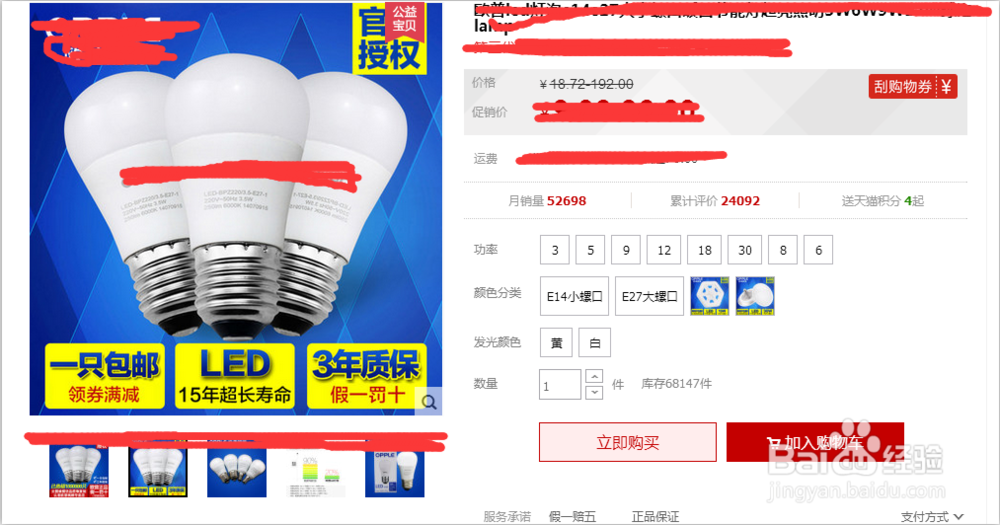
Task: Click 立即购买 buy now button
Action: coord(628,442)
